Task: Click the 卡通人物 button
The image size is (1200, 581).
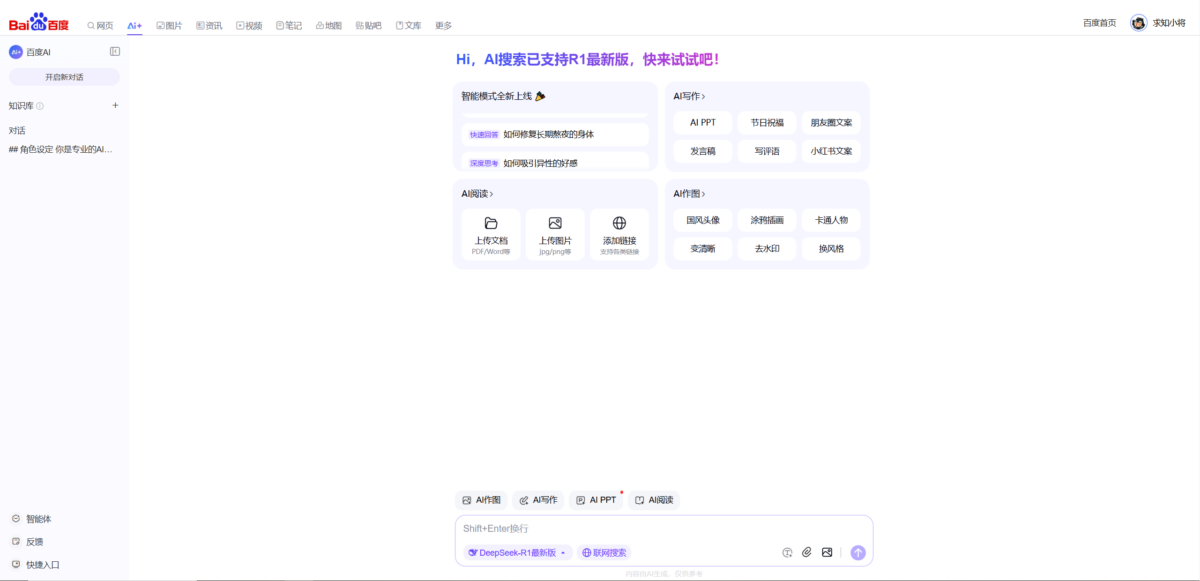Action: click(x=831, y=220)
